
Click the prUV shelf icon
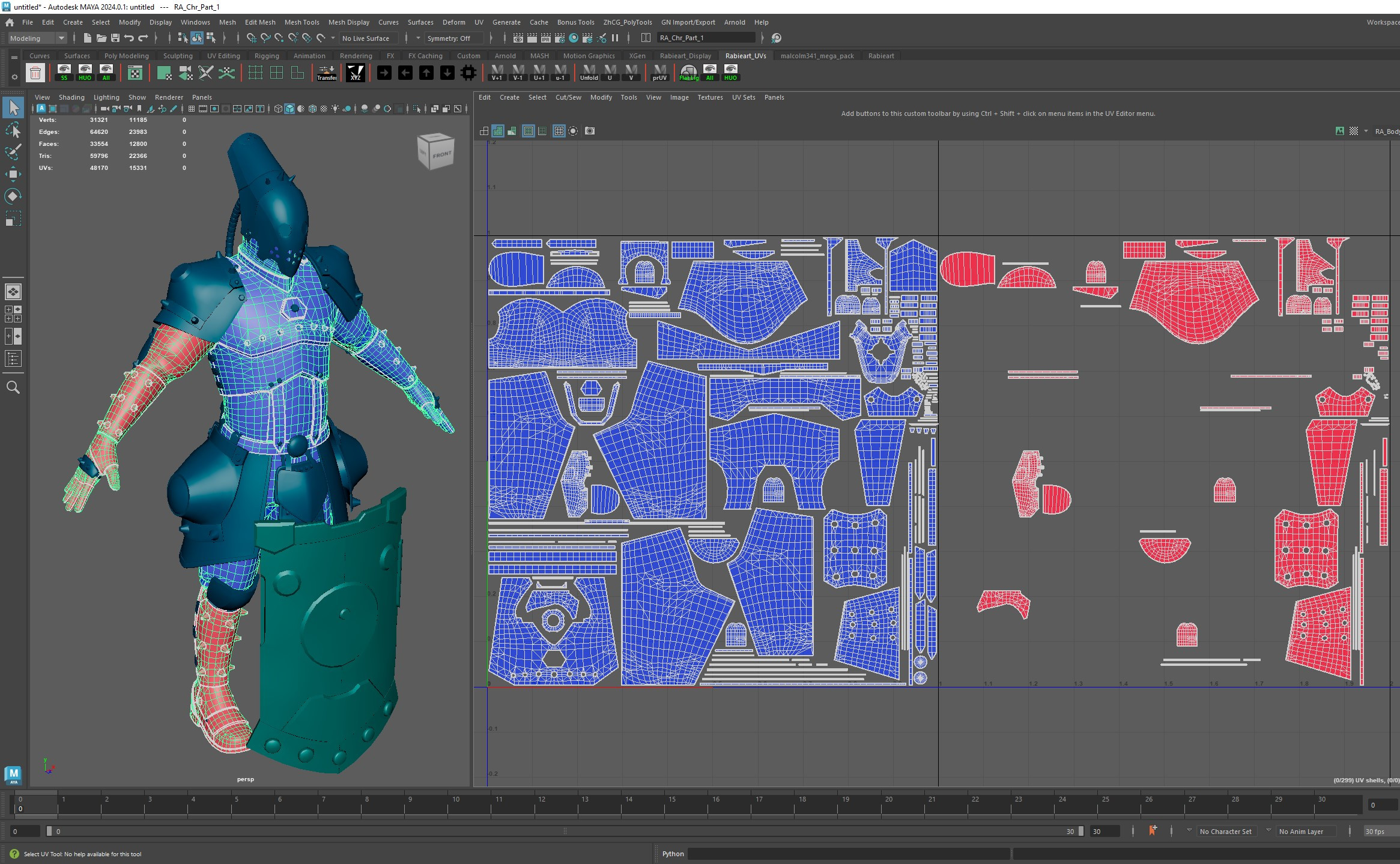pyautogui.click(x=659, y=73)
